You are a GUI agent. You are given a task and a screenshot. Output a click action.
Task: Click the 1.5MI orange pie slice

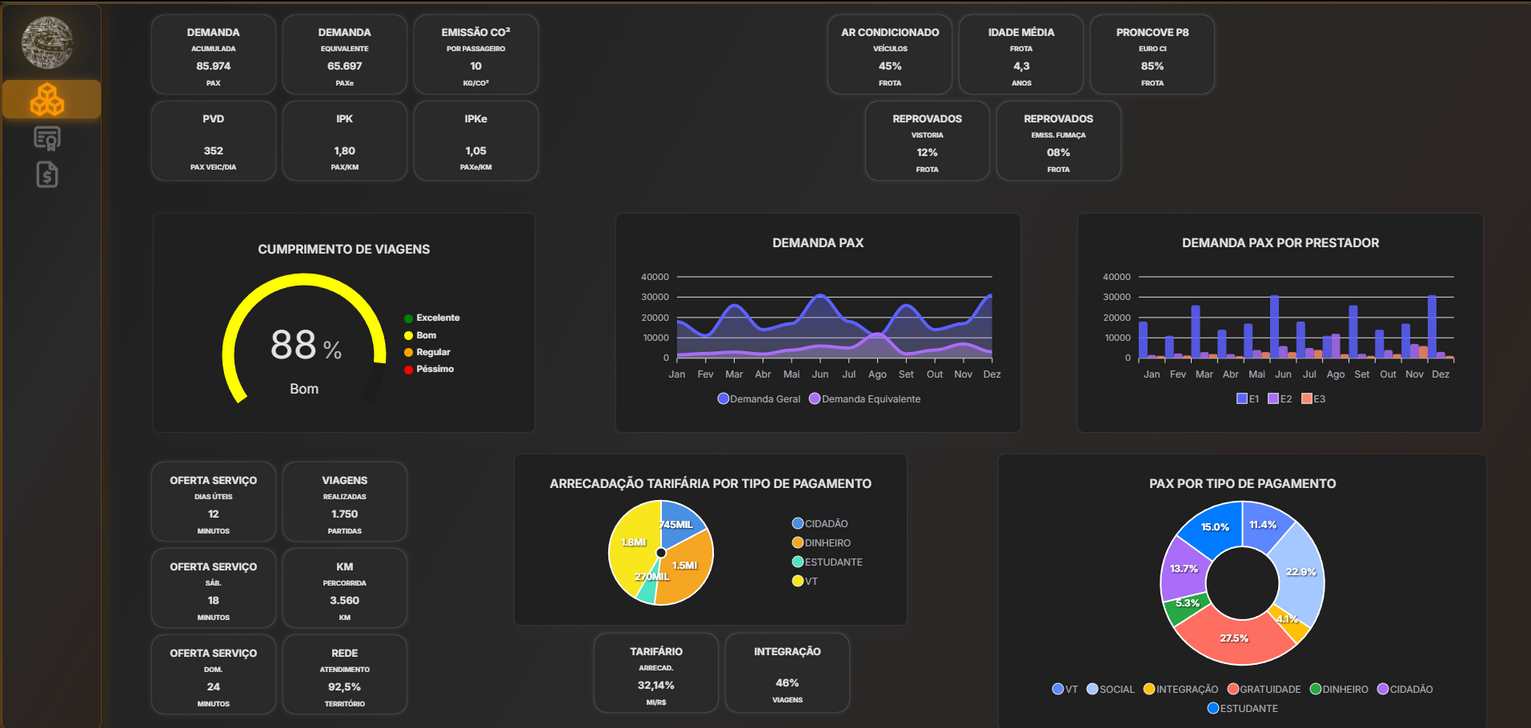[x=685, y=566]
